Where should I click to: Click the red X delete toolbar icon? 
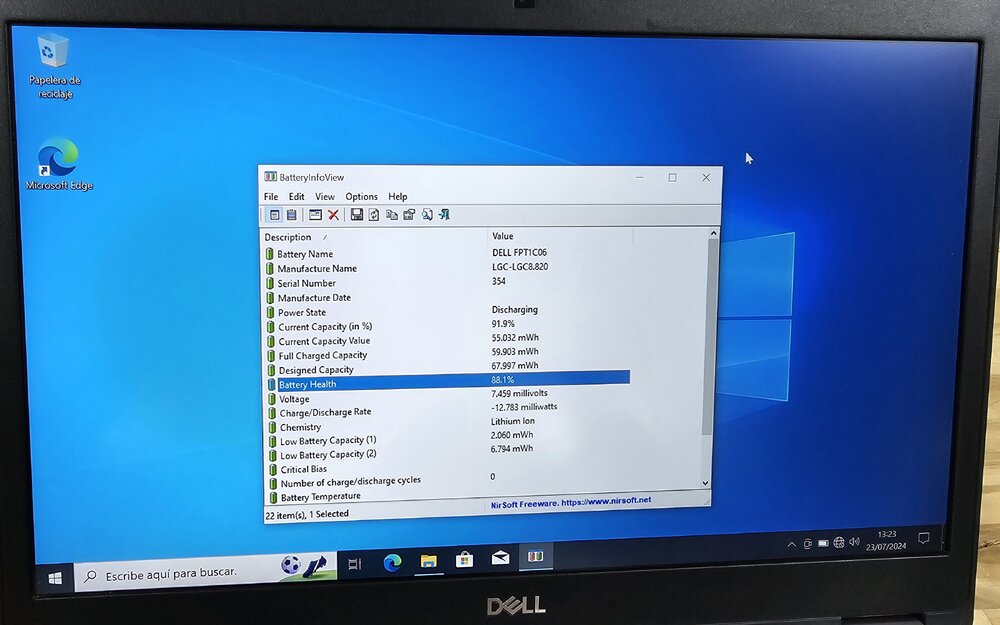[x=334, y=215]
